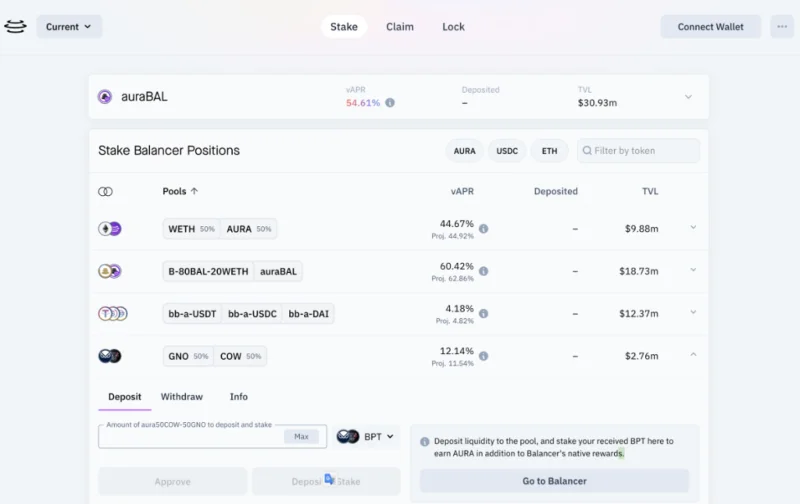The width and height of the screenshot is (800, 504).
Task: Click the AURA 50% token tag in pool row
Action: [248, 229]
